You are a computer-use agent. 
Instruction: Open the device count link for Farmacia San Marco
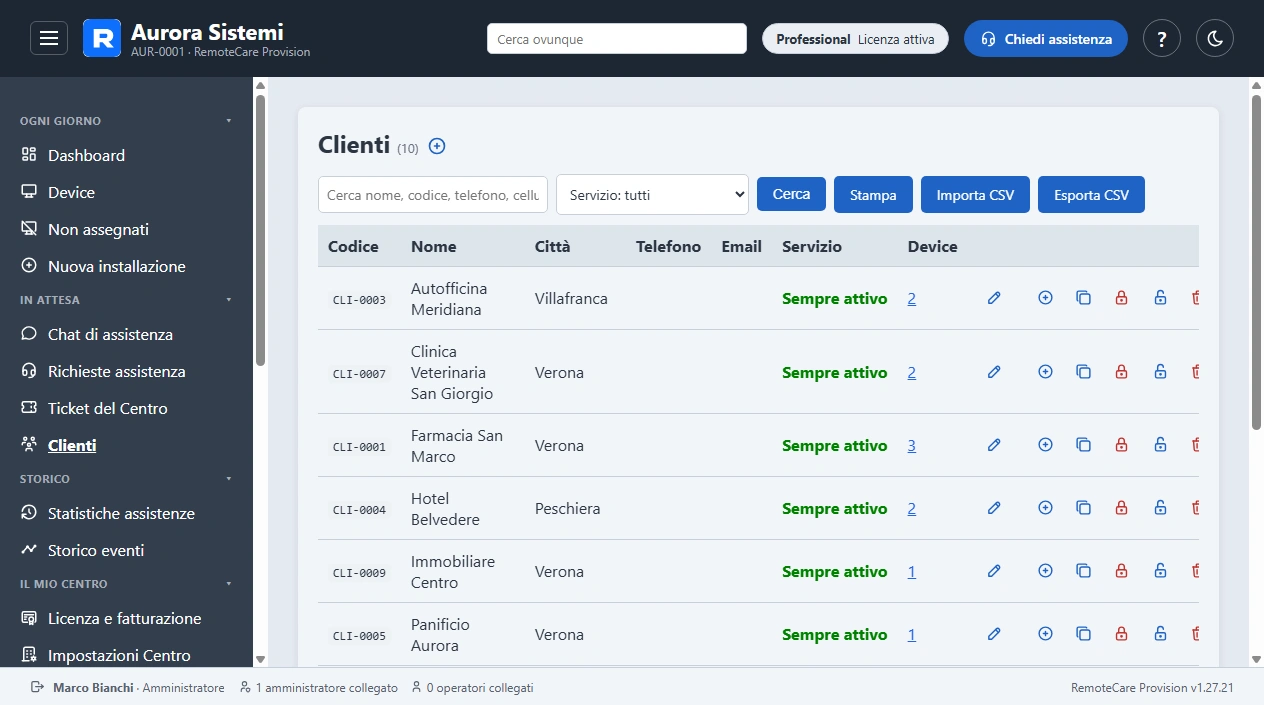pos(912,446)
